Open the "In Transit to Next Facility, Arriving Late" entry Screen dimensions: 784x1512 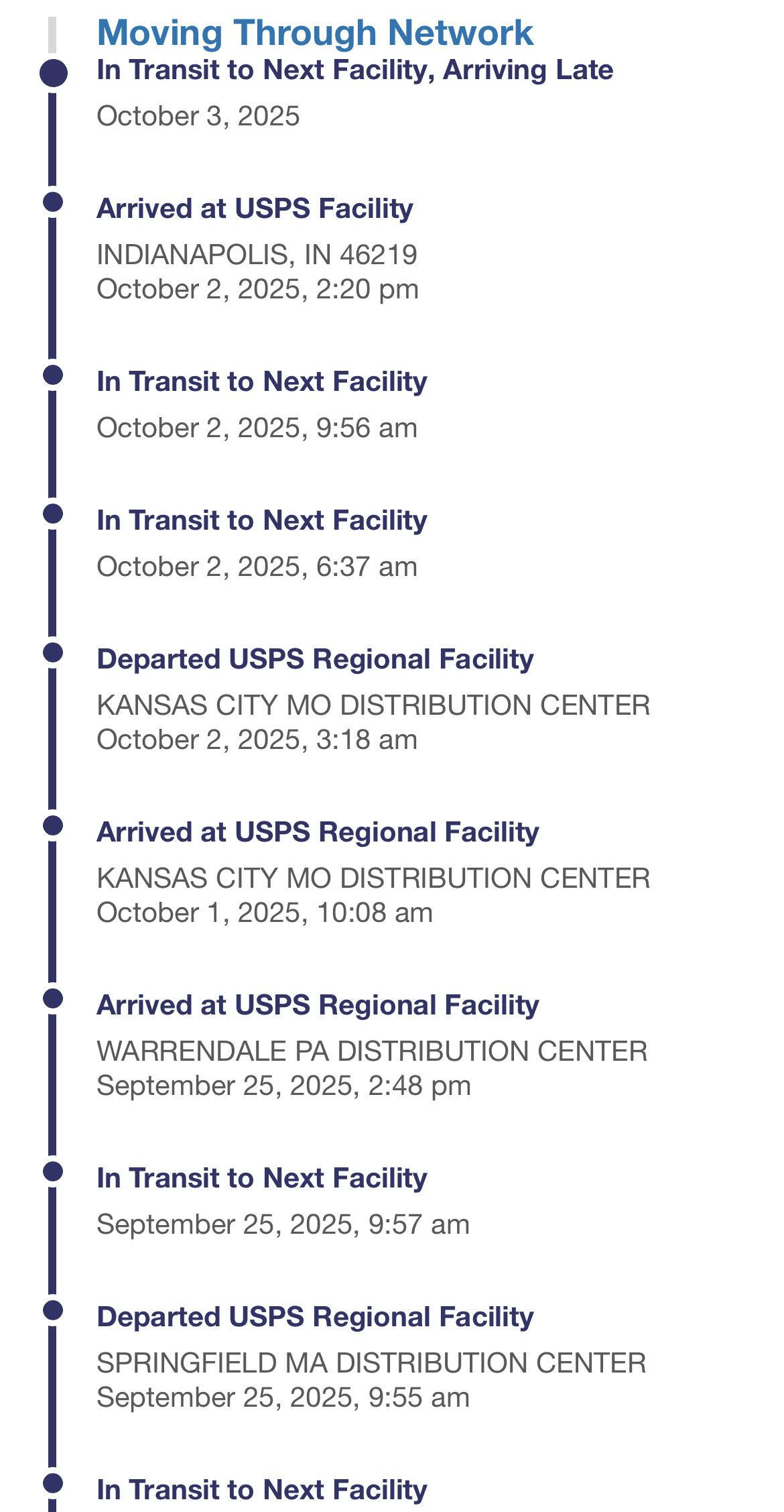(354, 70)
